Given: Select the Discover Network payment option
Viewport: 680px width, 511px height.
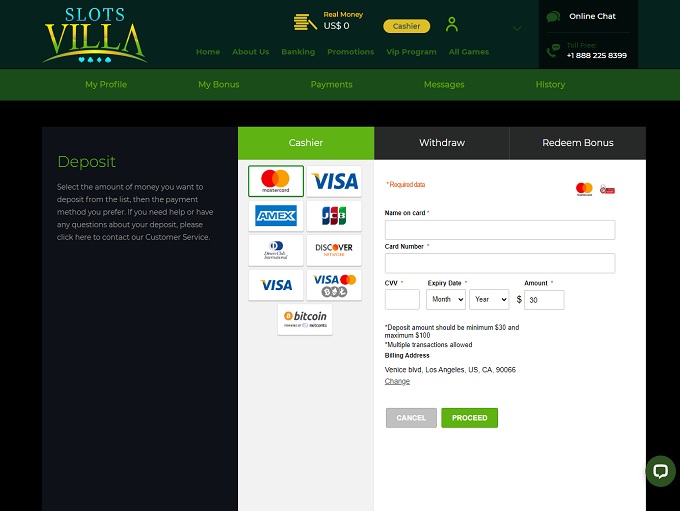Looking at the screenshot, I should pos(334,250).
